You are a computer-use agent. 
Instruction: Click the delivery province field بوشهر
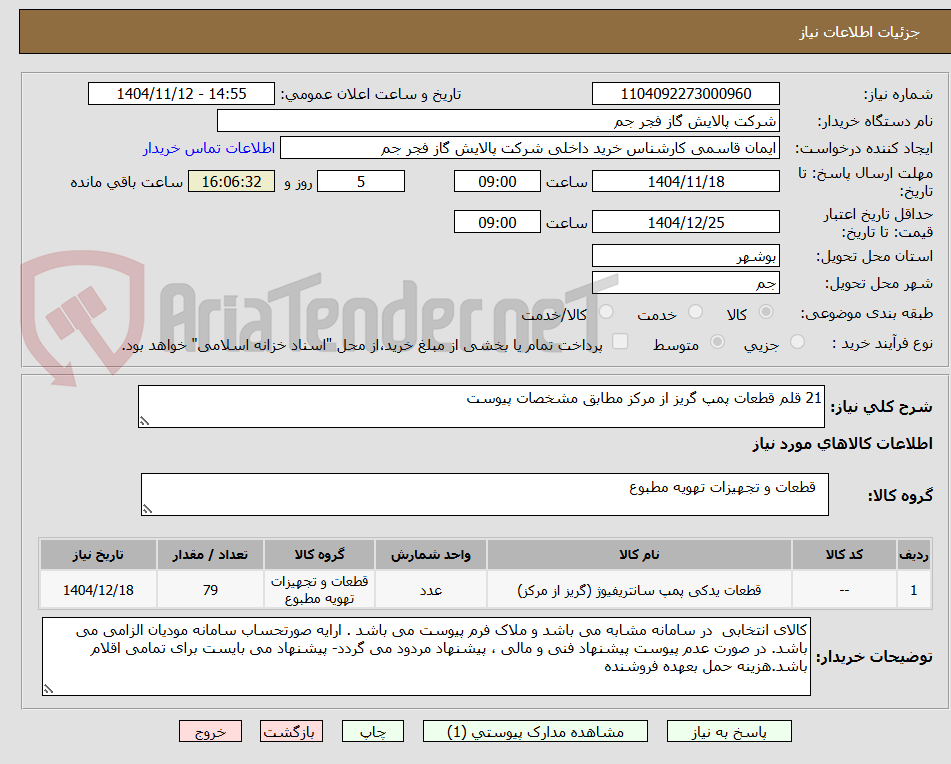[685, 256]
